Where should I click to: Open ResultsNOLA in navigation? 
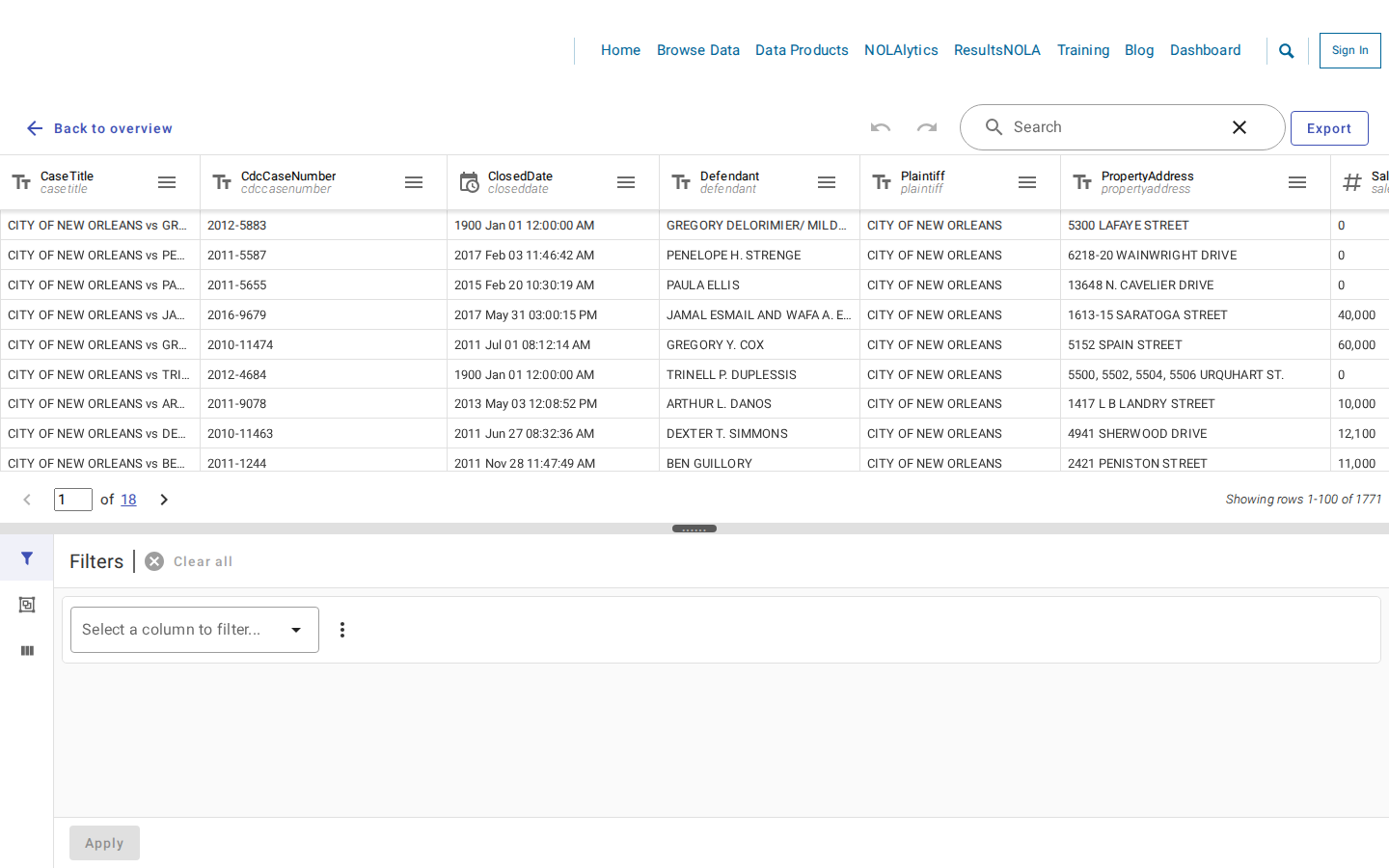click(x=997, y=50)
